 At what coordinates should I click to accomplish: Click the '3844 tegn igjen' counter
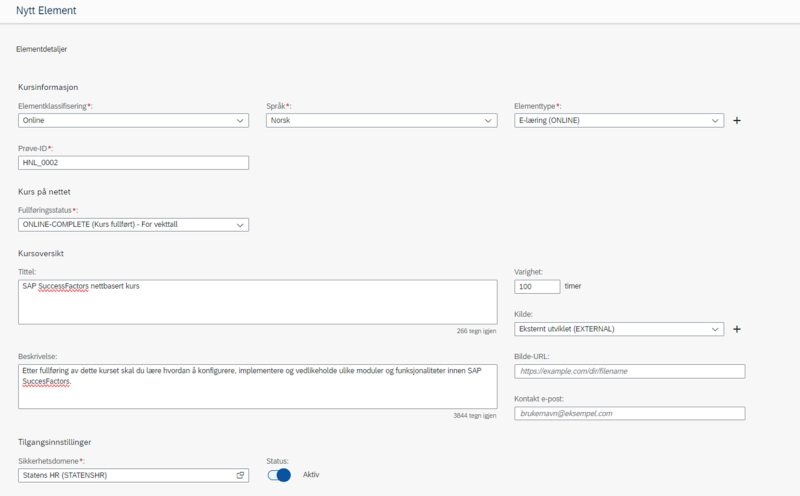click(x=474, y=416)
